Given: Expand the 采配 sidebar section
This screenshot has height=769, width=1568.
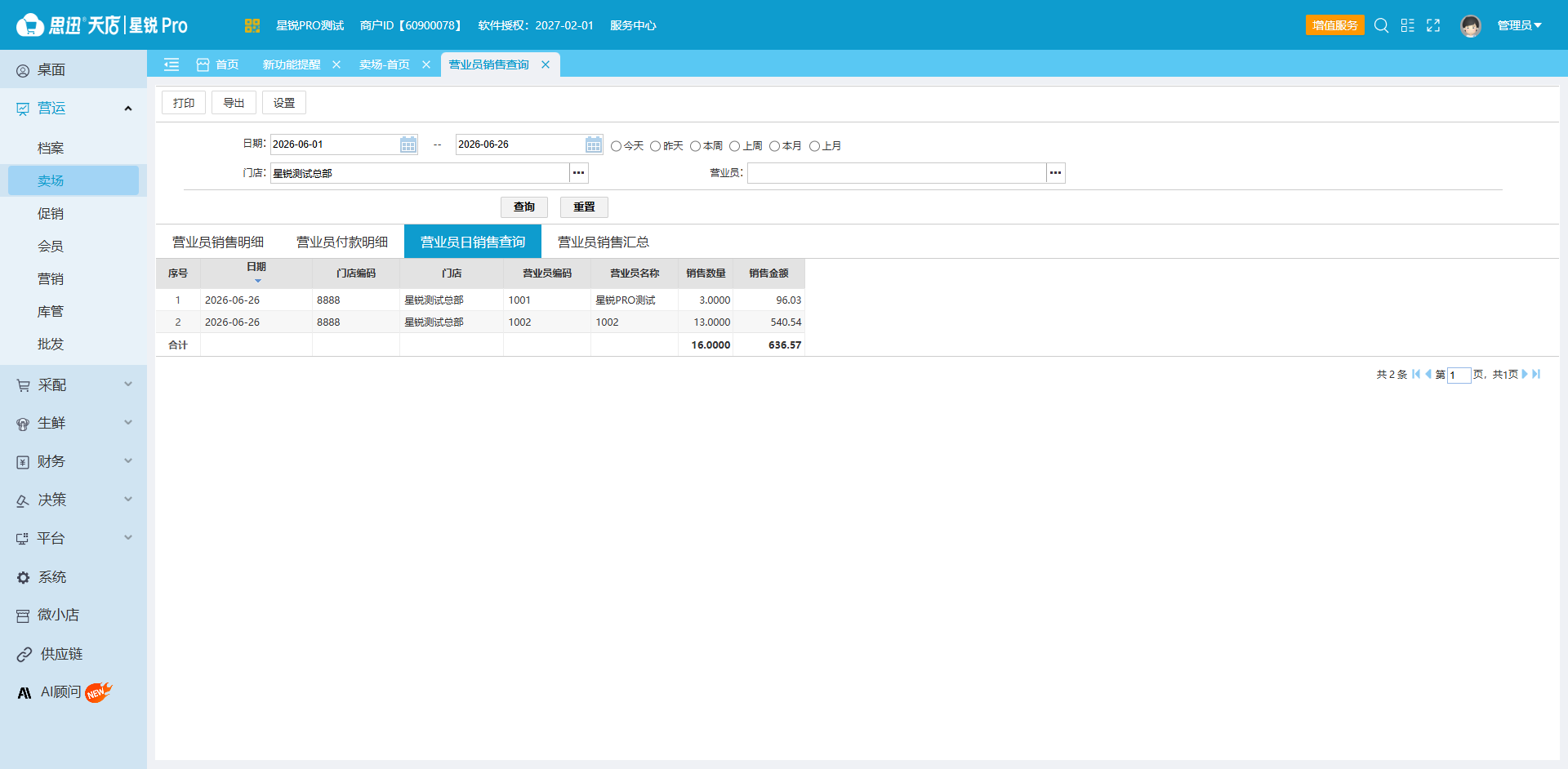Looking at the screenshot, I should 128,384.
